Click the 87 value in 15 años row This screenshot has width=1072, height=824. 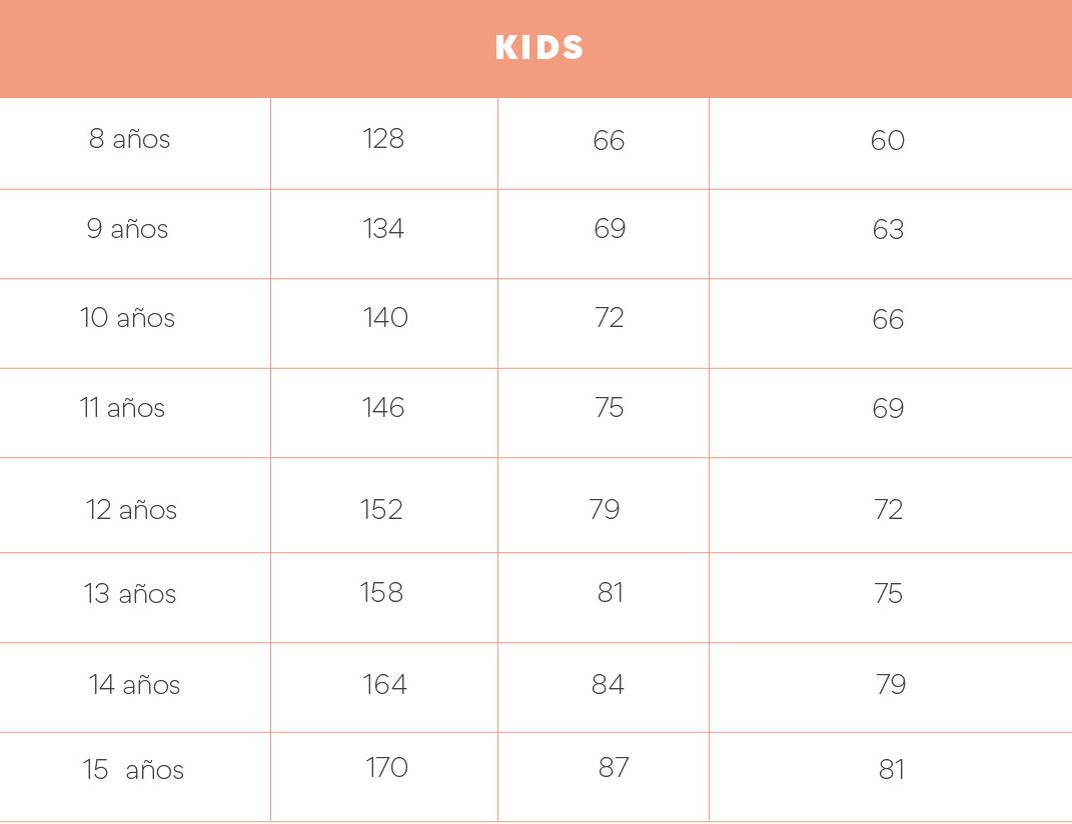coord(613,767)
